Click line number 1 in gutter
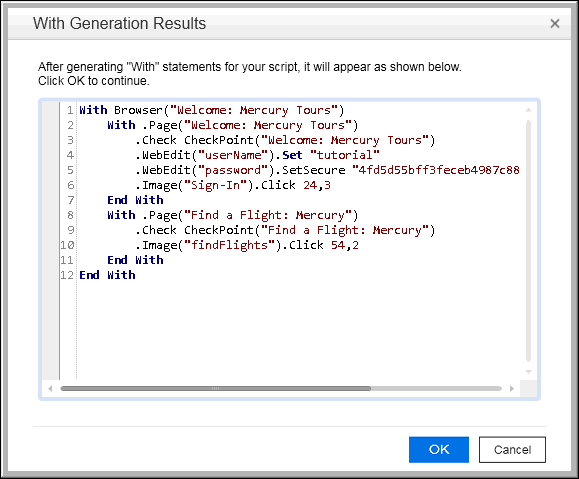The height and width of the screenshot is (479, 579). [70, 110]
